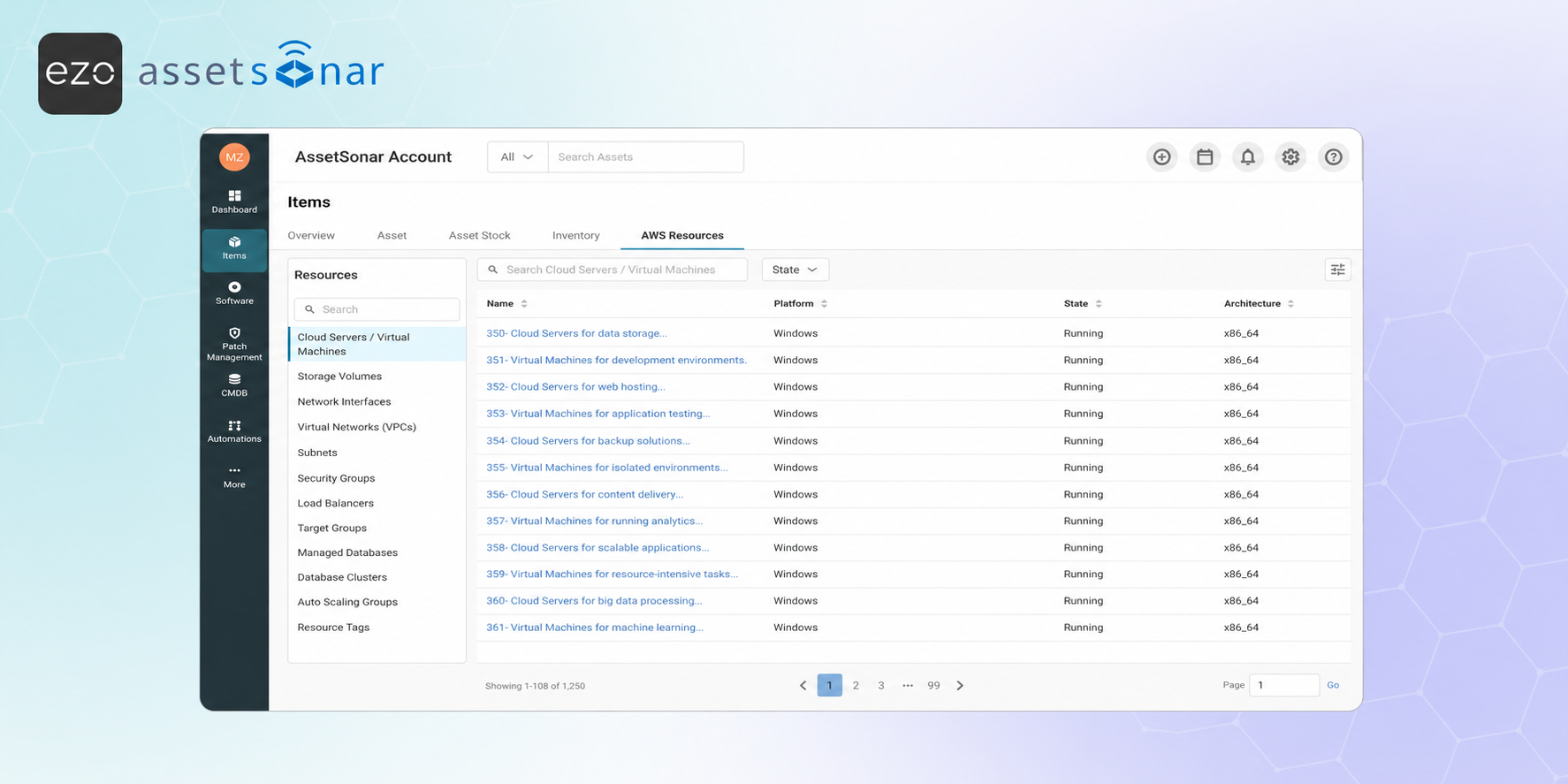Go to next page arrow
This screenshot has width=1568, height=784.
coord(960,685)
